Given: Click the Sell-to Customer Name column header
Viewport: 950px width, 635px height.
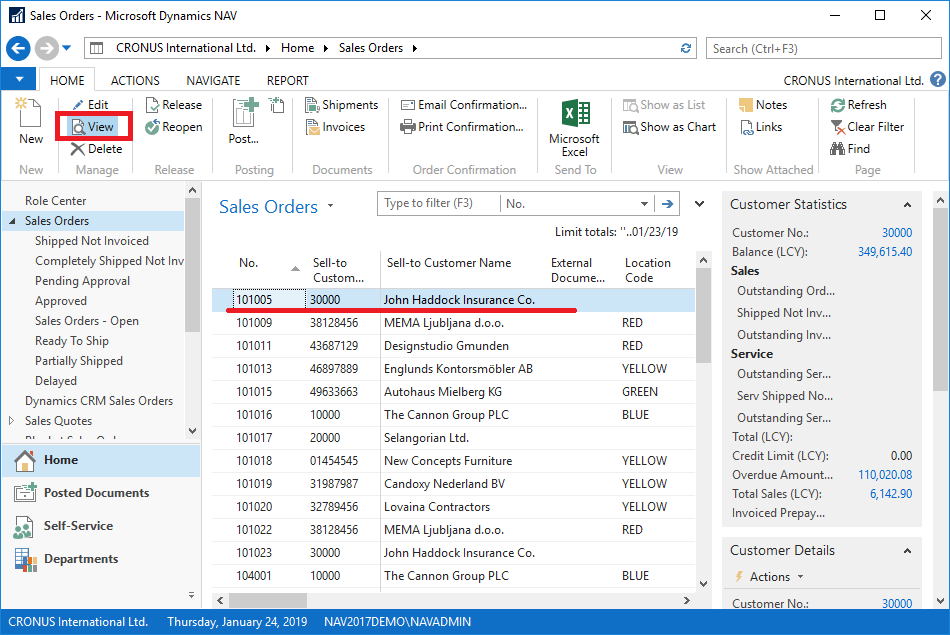Looking at the screenshot, I should click(448, 263).
